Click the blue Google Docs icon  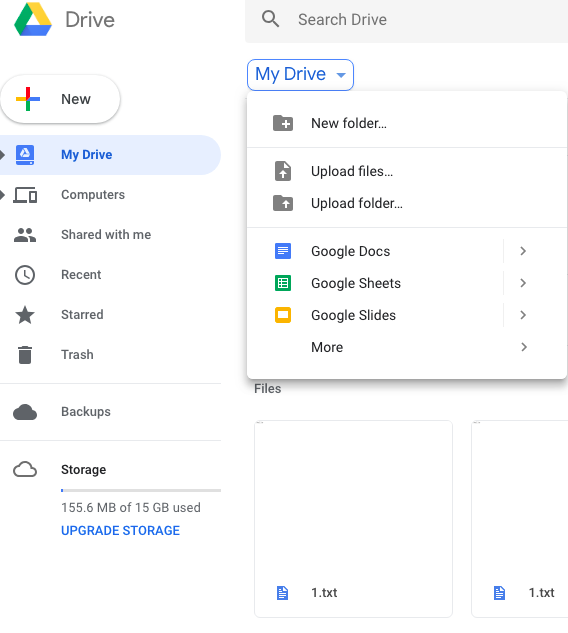[x=283, y=251]
